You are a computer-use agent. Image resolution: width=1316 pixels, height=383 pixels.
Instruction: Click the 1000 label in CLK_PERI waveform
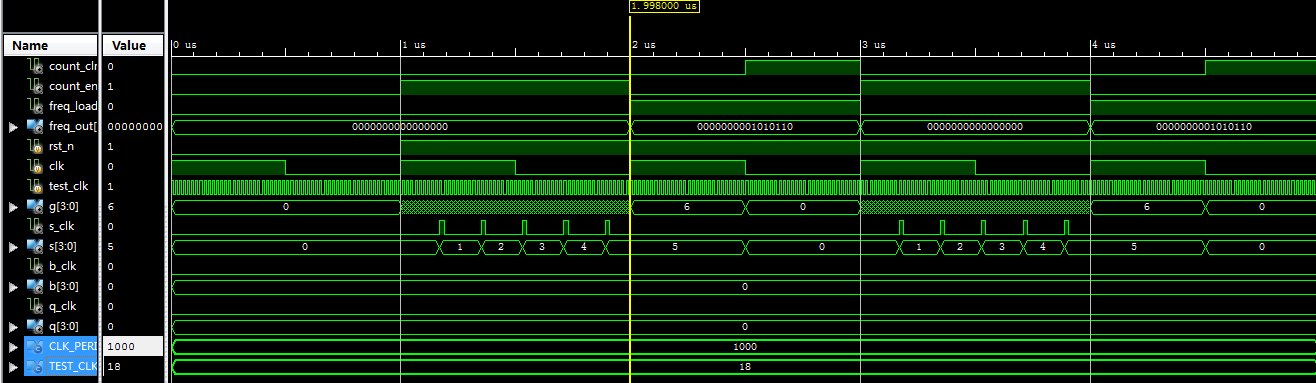tap(744, 347)
